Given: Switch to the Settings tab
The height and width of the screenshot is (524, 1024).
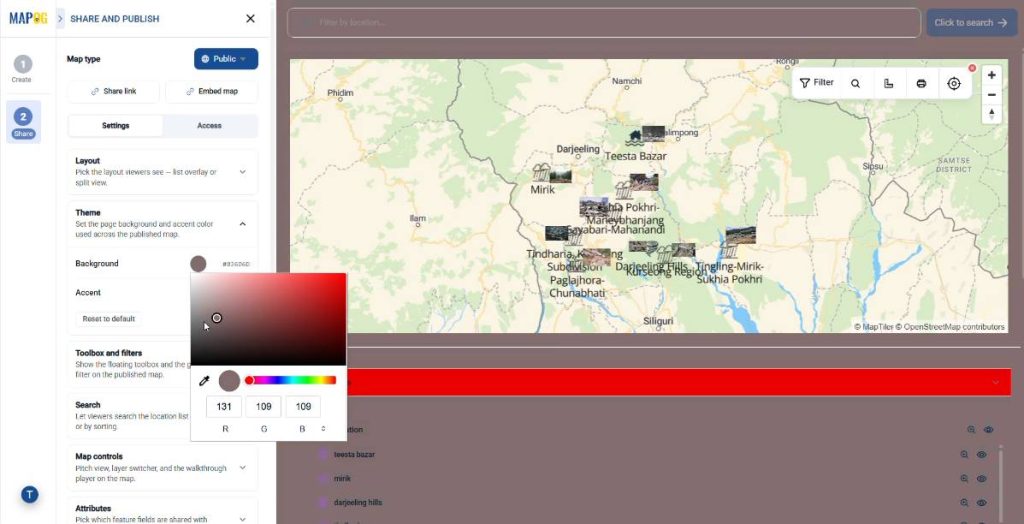Looking at the screenshot, I should point(116,125).
